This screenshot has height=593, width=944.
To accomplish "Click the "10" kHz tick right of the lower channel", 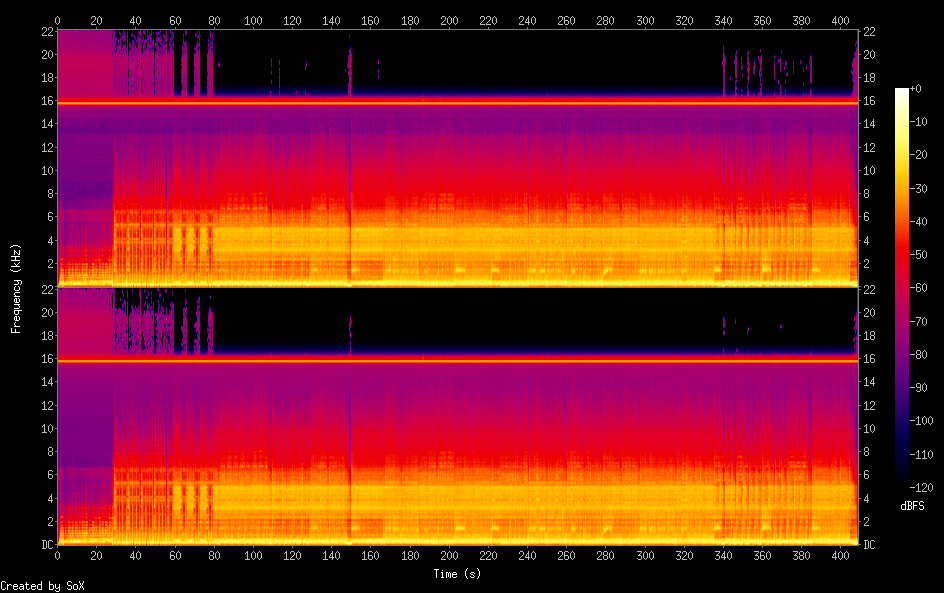I will point(869,429).
